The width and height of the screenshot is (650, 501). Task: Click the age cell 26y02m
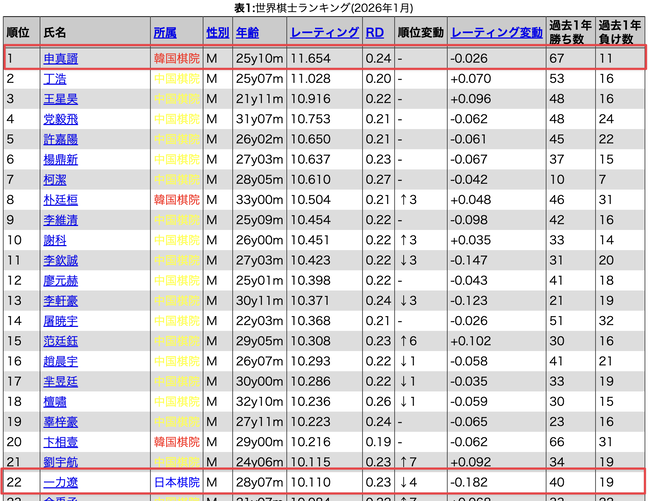[260, 139]
